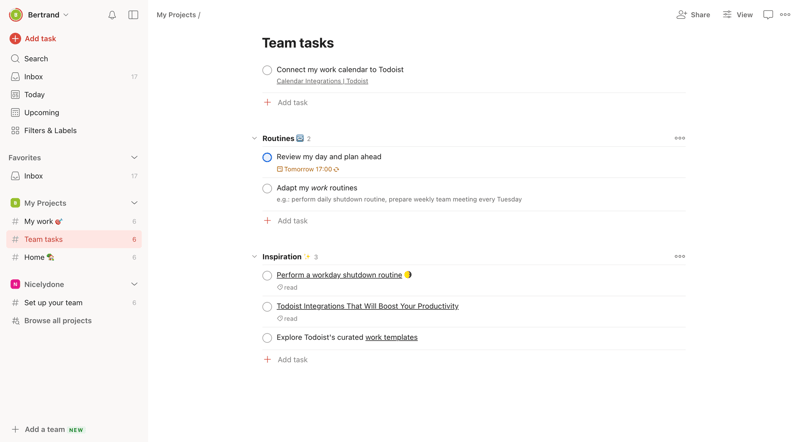This screenshot has height=442, width=800.
Task: Open Todoist Integrations That Will Boost link
Action: coord(367,306)
